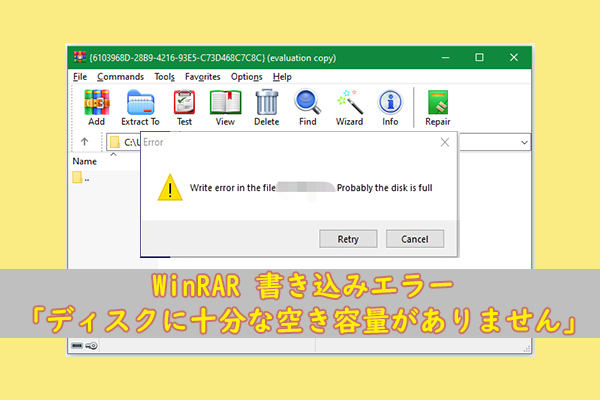Launch the Wizard wand tool
Viewport: 600px width, 400px height.
349,108
